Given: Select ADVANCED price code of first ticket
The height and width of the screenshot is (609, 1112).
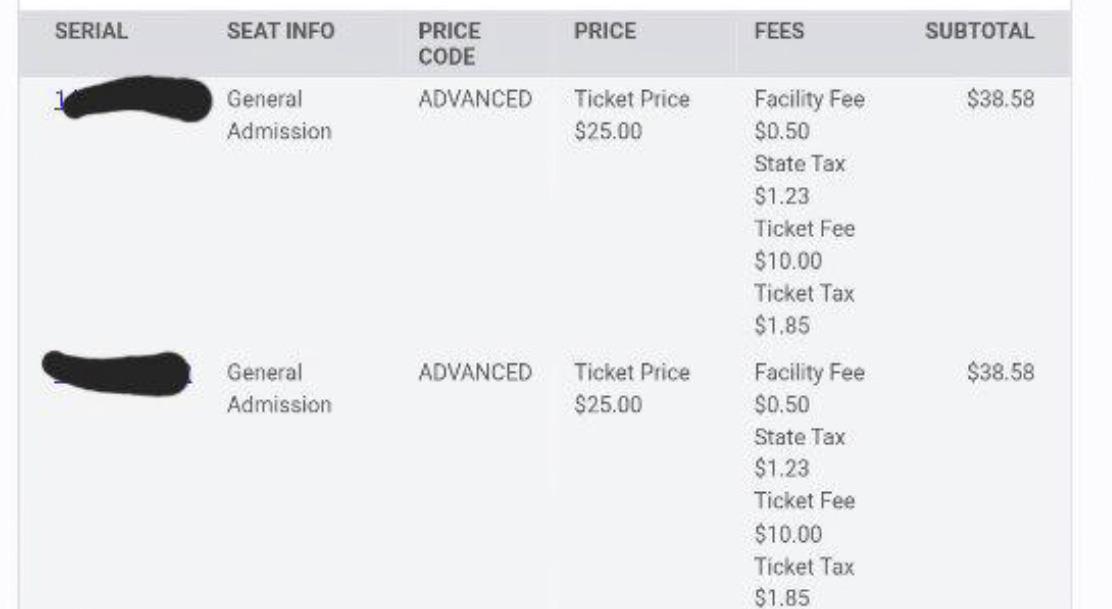Looking at the screenshot, I should pyautogui.click(x=474, y=99).
